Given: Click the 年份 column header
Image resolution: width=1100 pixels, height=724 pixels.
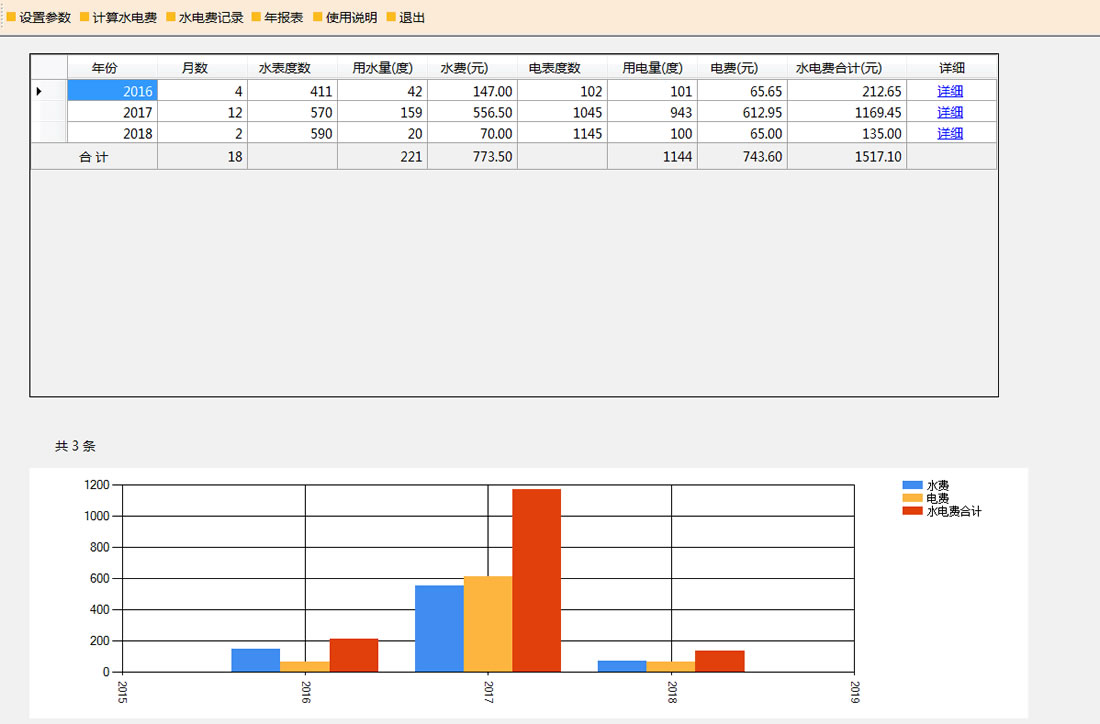Looking at the screenshot, I should coord(112,68).
